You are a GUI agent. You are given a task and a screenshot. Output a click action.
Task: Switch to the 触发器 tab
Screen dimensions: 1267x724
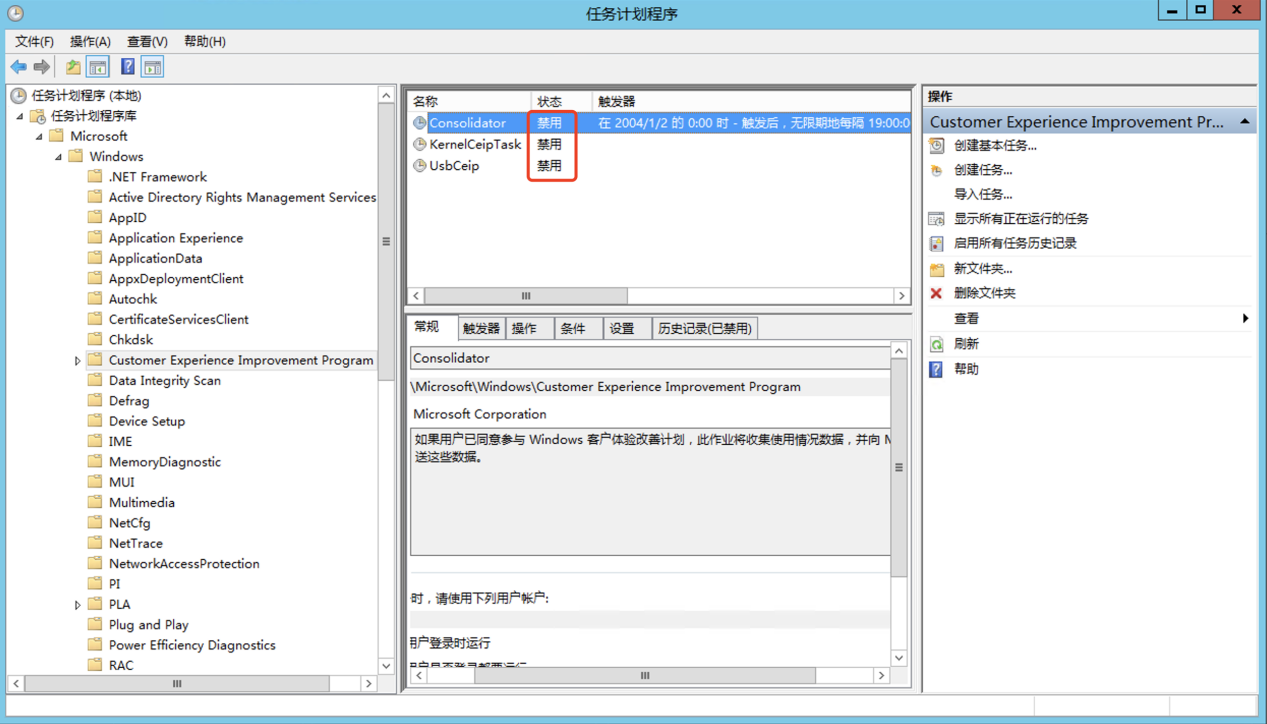click(x=481, y=328)
